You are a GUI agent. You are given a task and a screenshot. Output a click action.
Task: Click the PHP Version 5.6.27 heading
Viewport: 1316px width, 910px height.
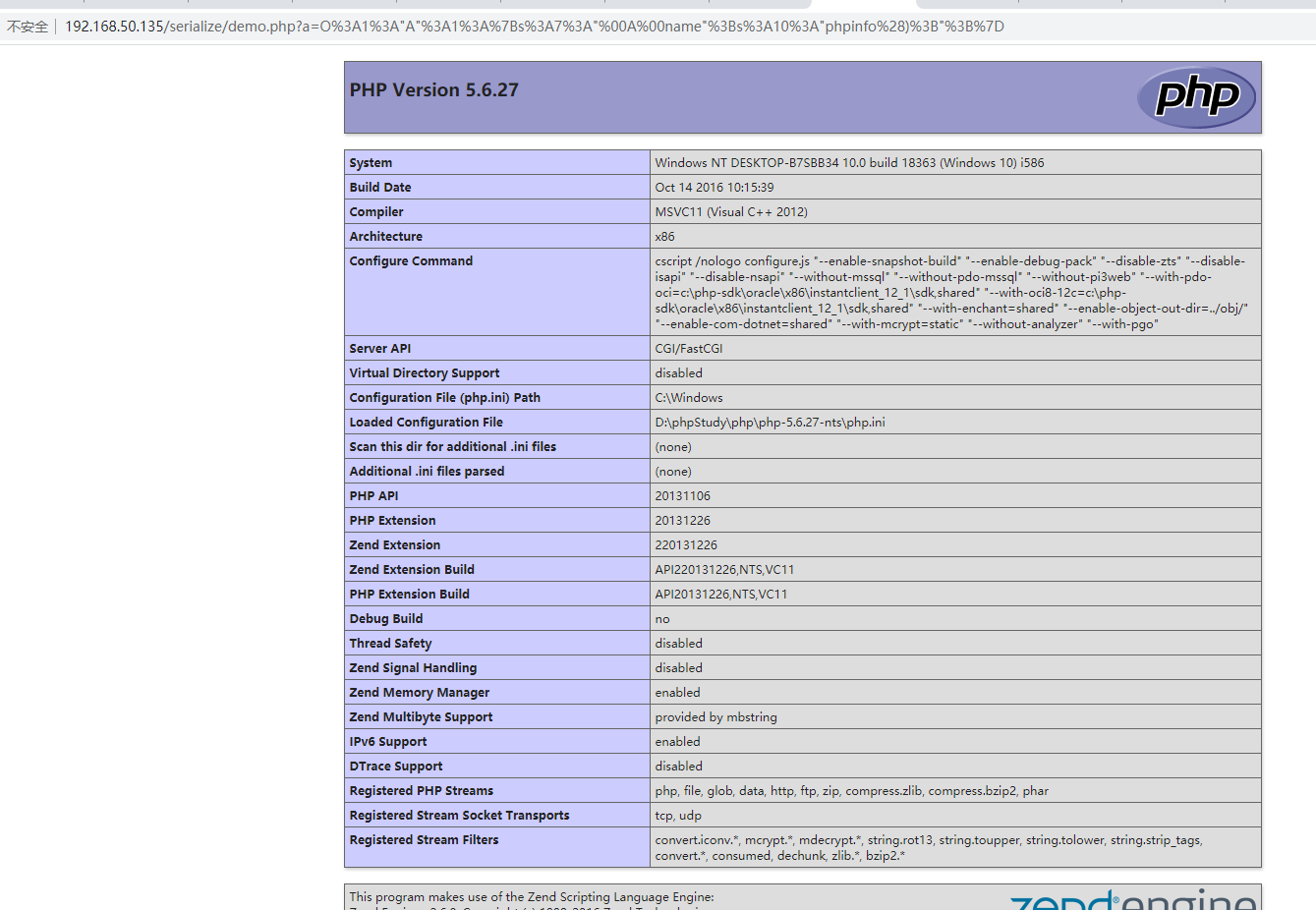[x=434, y=89]
